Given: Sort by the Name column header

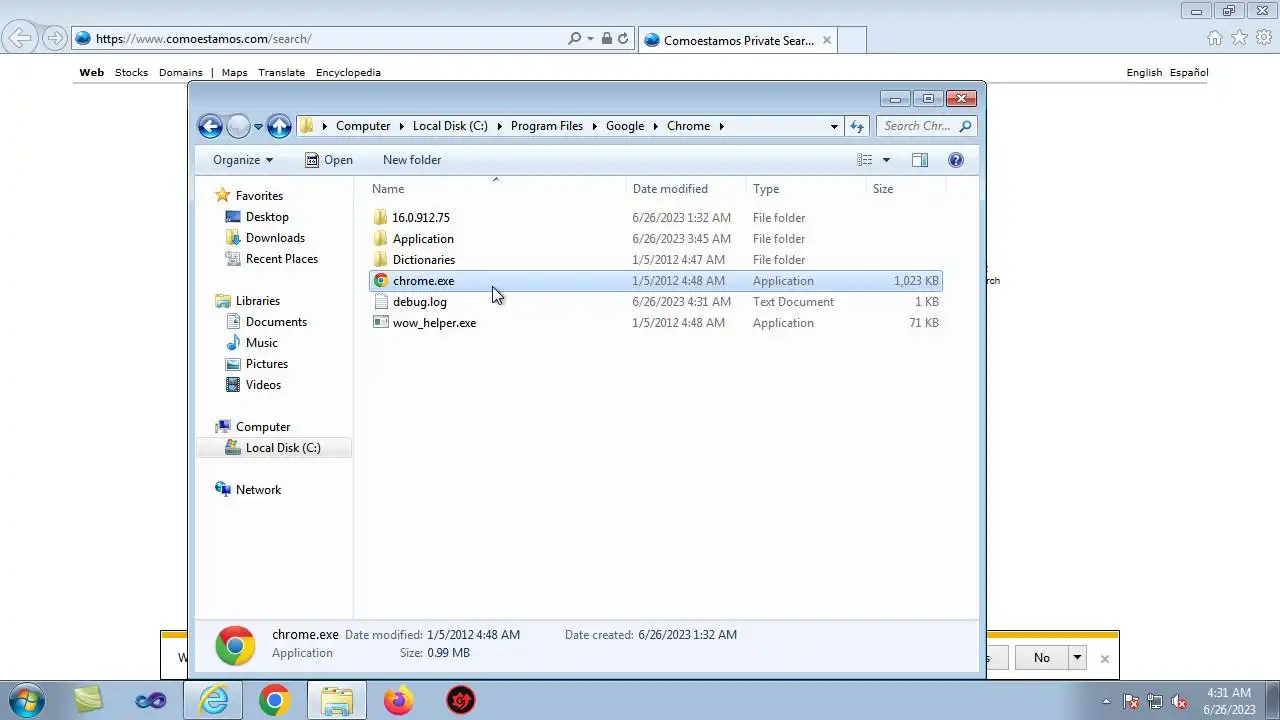Looking at the screenshot, I should (x=495, y=189).
